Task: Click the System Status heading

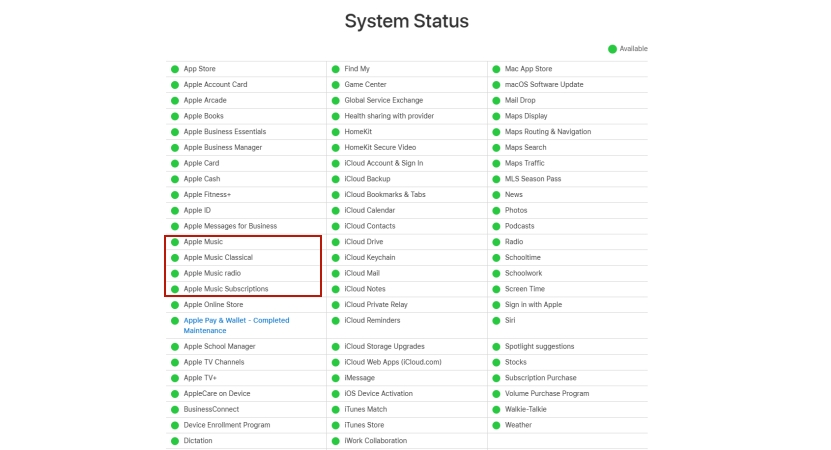Action: pos(406,21)
